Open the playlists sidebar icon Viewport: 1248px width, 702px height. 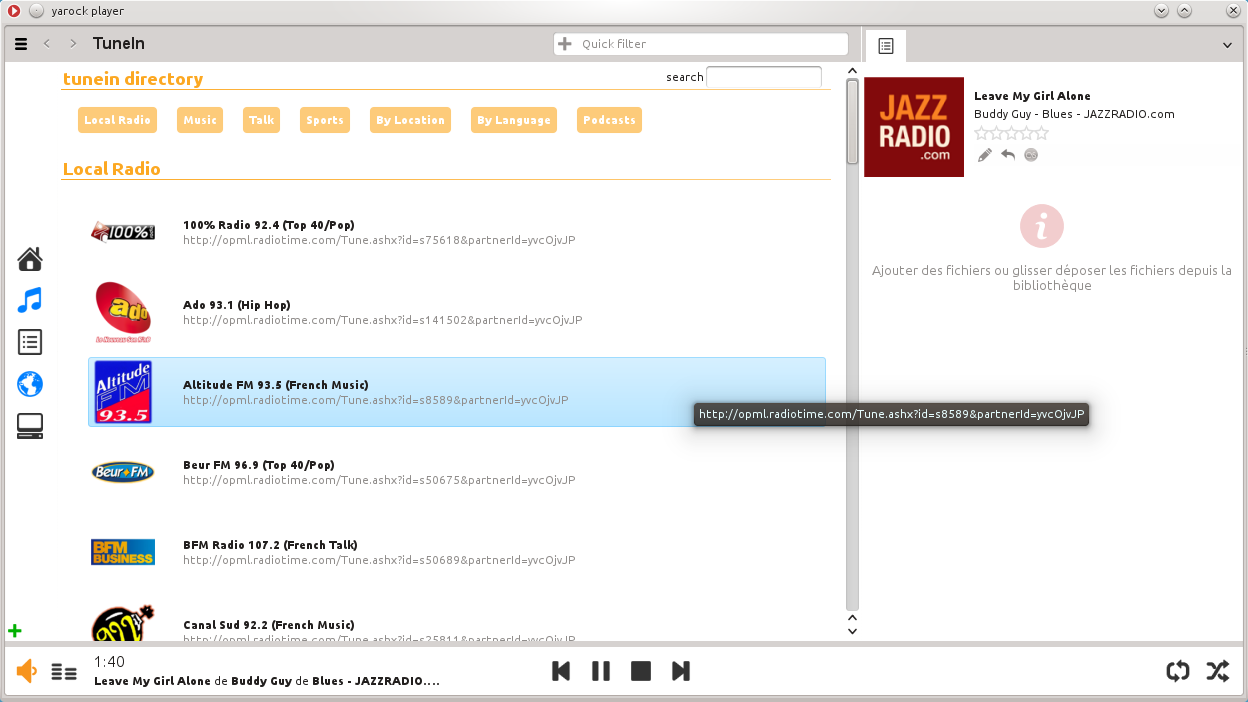pyautogui.click(x=30, y=342)
